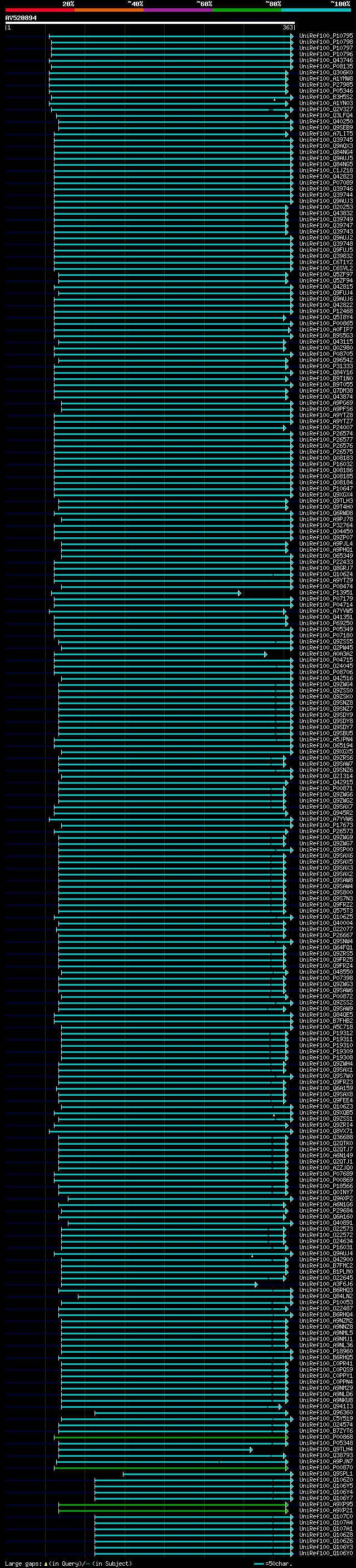This screenshot has height=1568, width=356.
Task: Select hit label UniRef100_P05348
Action: 326,1443
